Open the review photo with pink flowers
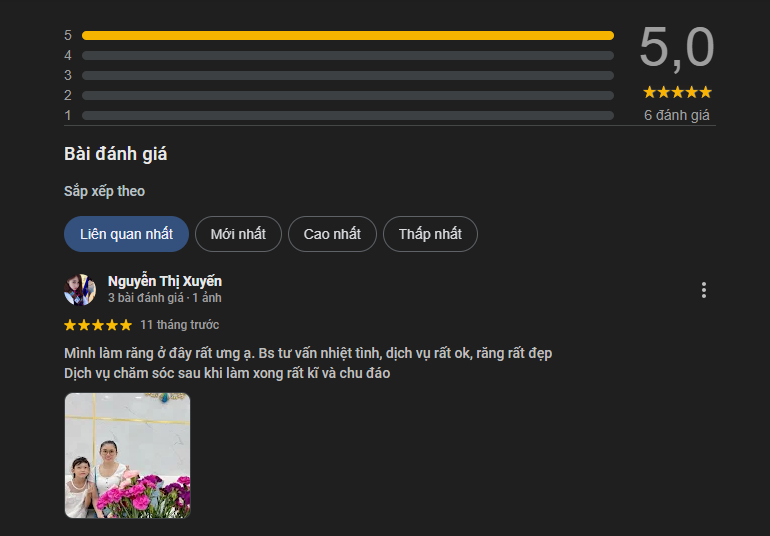This screenshot has width=770, height=536. [127, 455]
